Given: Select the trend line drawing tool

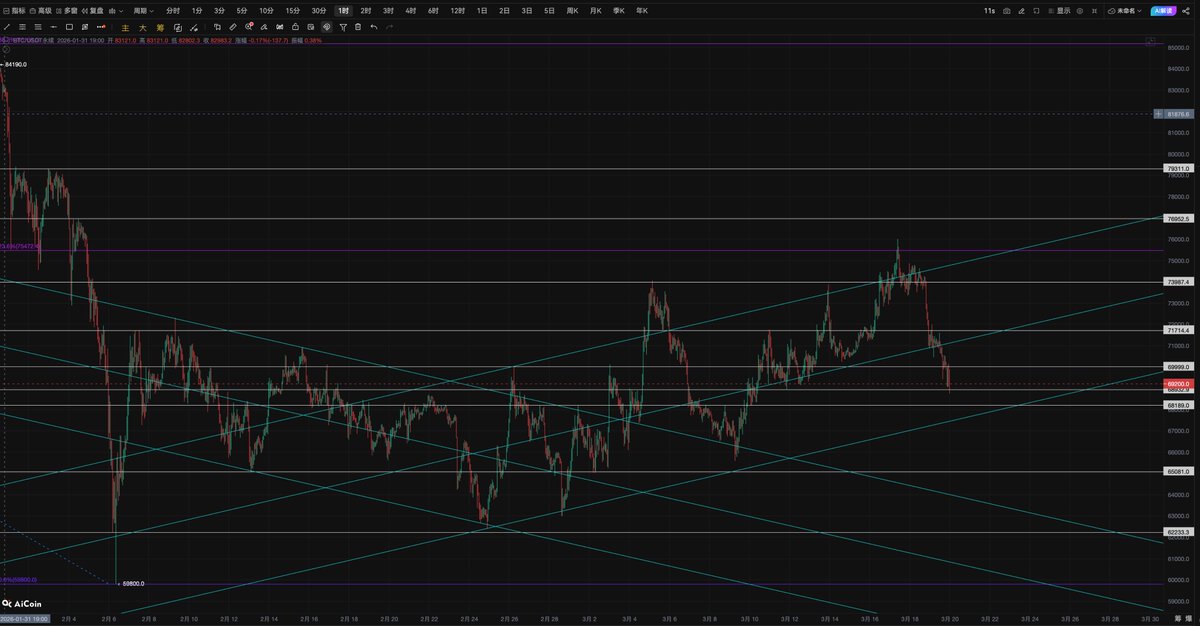Looking at the screenshot, I should [x=8, y=27].
